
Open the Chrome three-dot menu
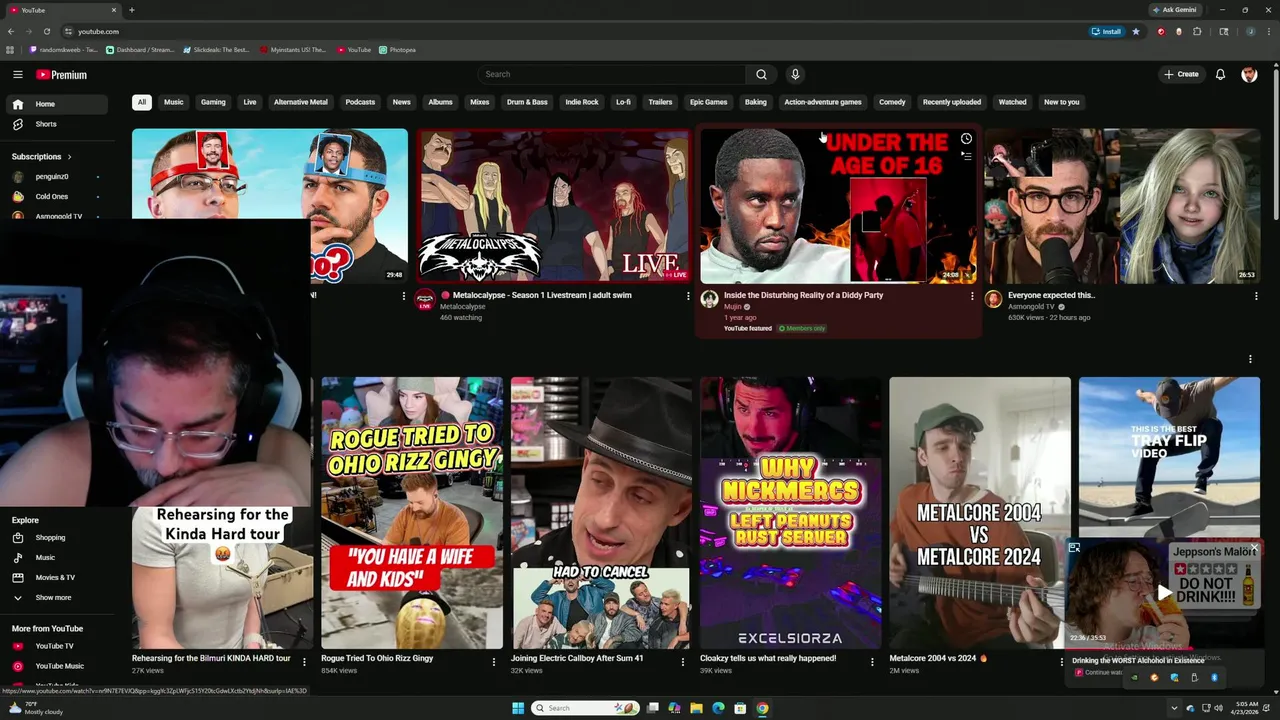pyautogui.click(x=1268, y=31)
